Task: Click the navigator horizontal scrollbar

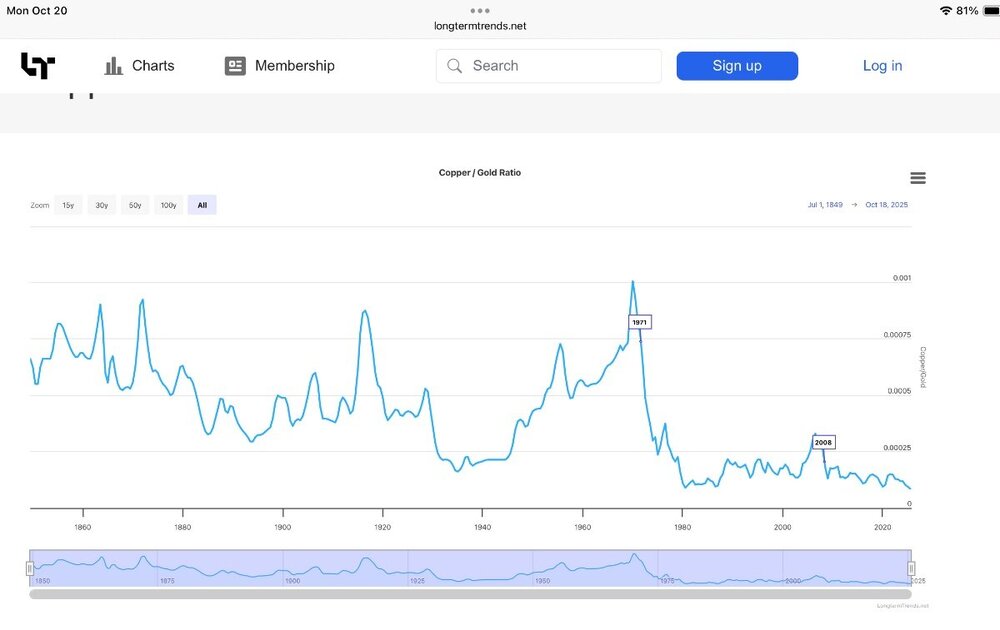Action: [471, 594]
